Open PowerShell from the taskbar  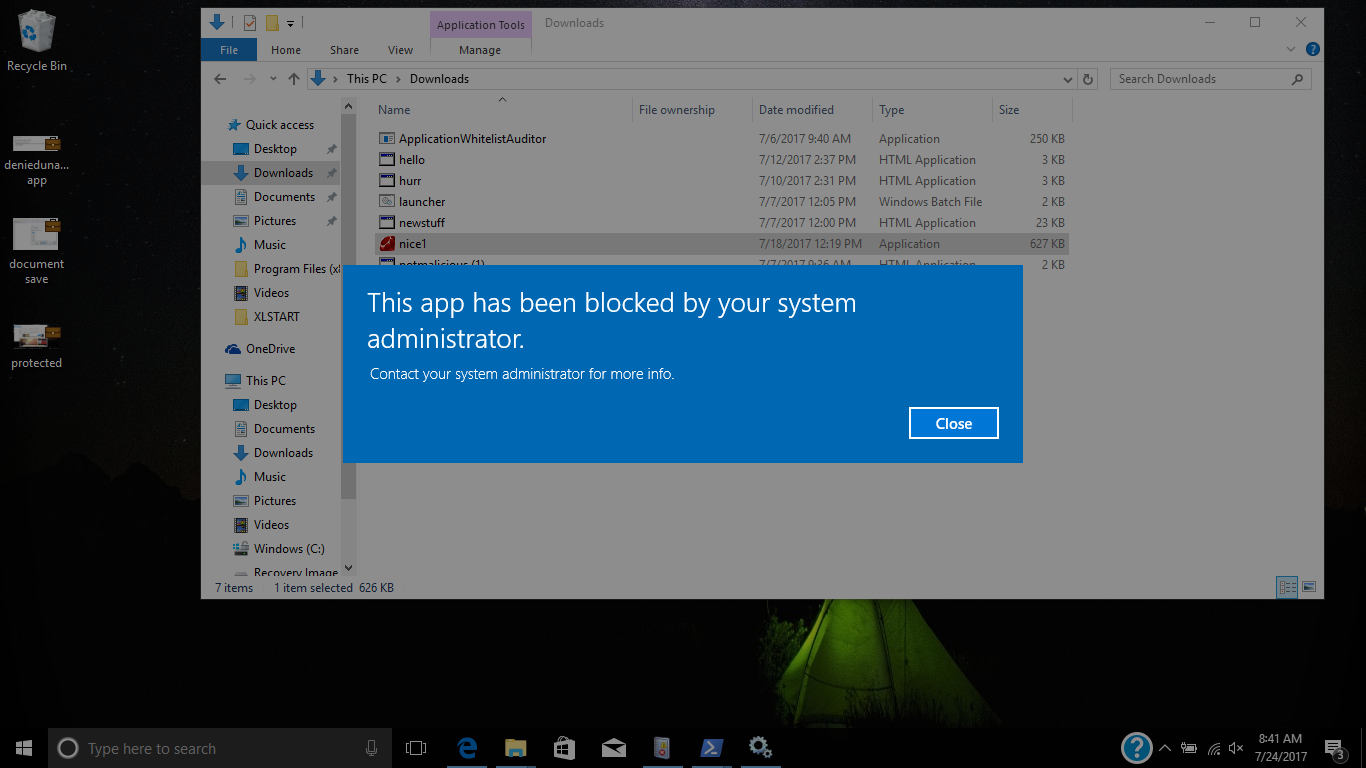pyautogui.click(x=711, y=748)
